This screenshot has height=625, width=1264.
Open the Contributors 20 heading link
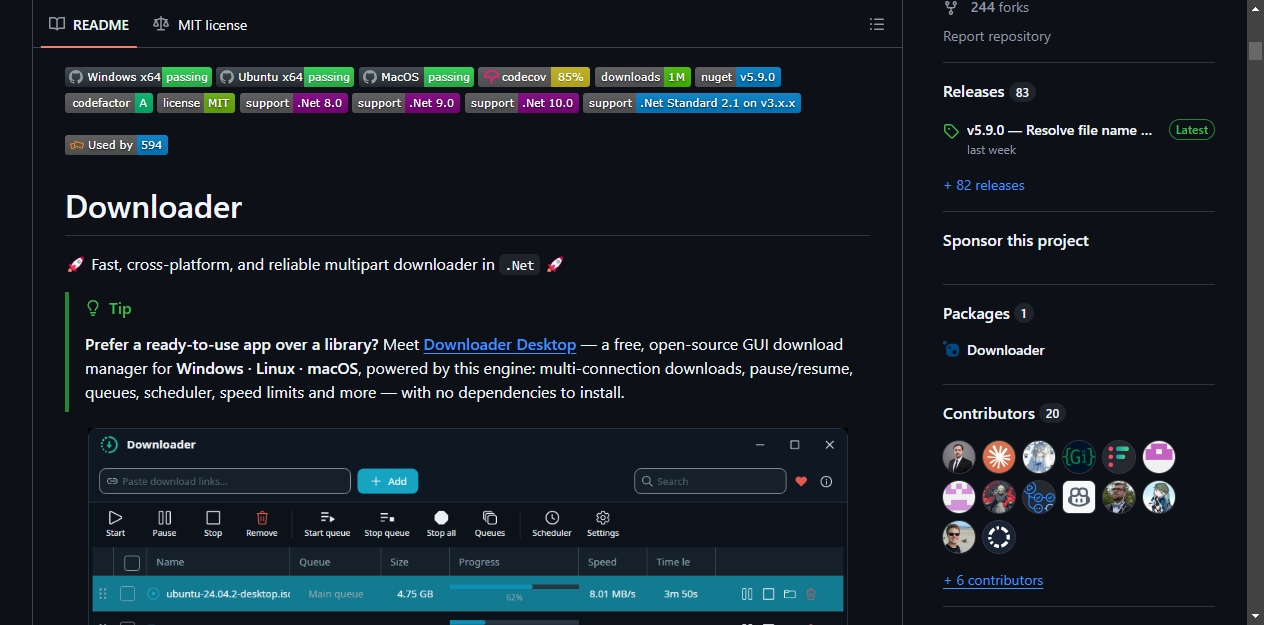(x=1004, y=414)
